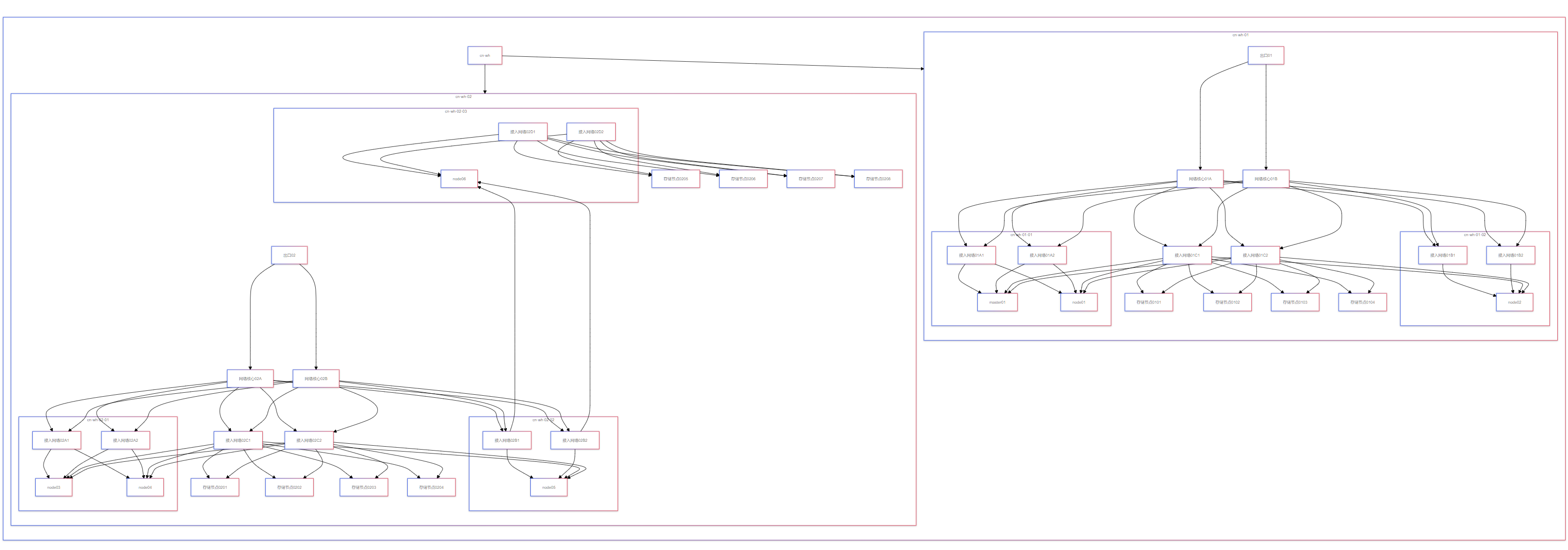This screenshot has height=550, width=1568.
Task: Click the 网络核心02B node
Action: pos(315,379)
